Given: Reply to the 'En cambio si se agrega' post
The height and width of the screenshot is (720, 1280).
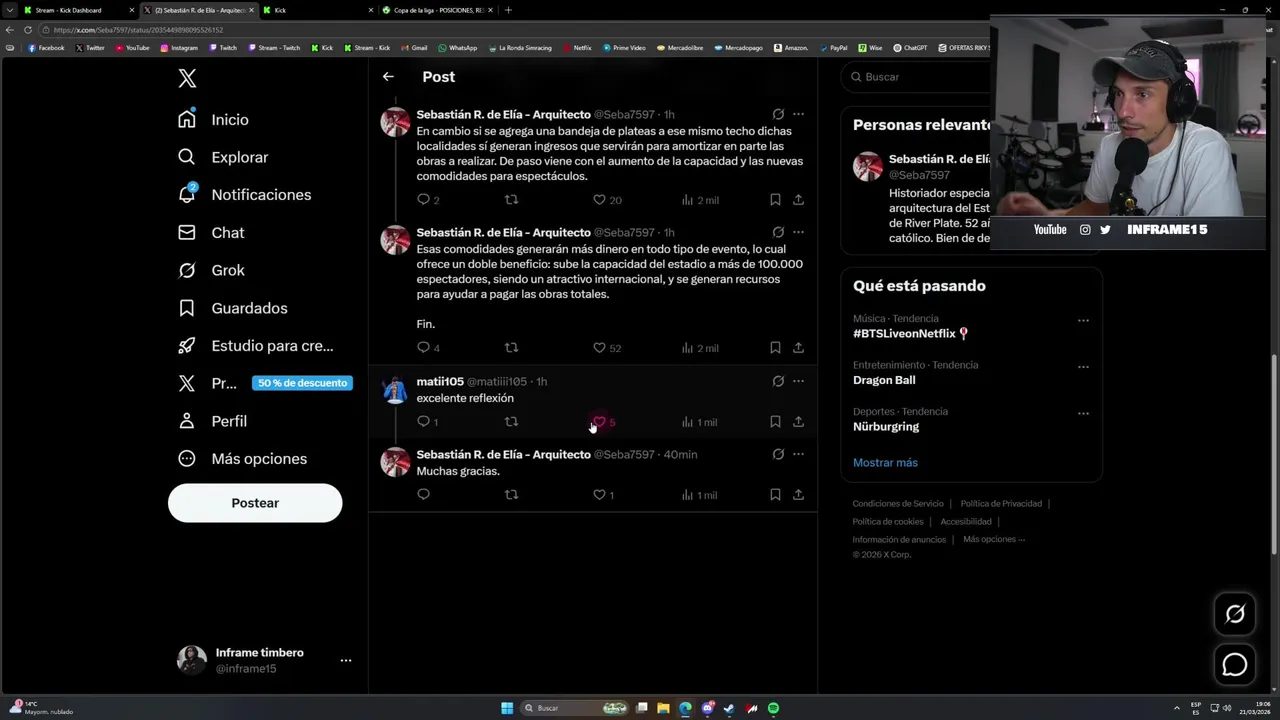Looking at the screenshot, I should (423, 200).
